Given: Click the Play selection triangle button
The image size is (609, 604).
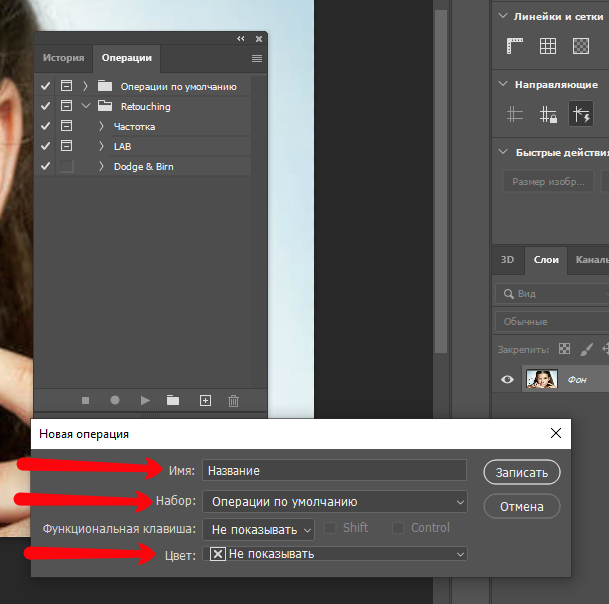Looking at the screenshot, I should click(145, 400).
